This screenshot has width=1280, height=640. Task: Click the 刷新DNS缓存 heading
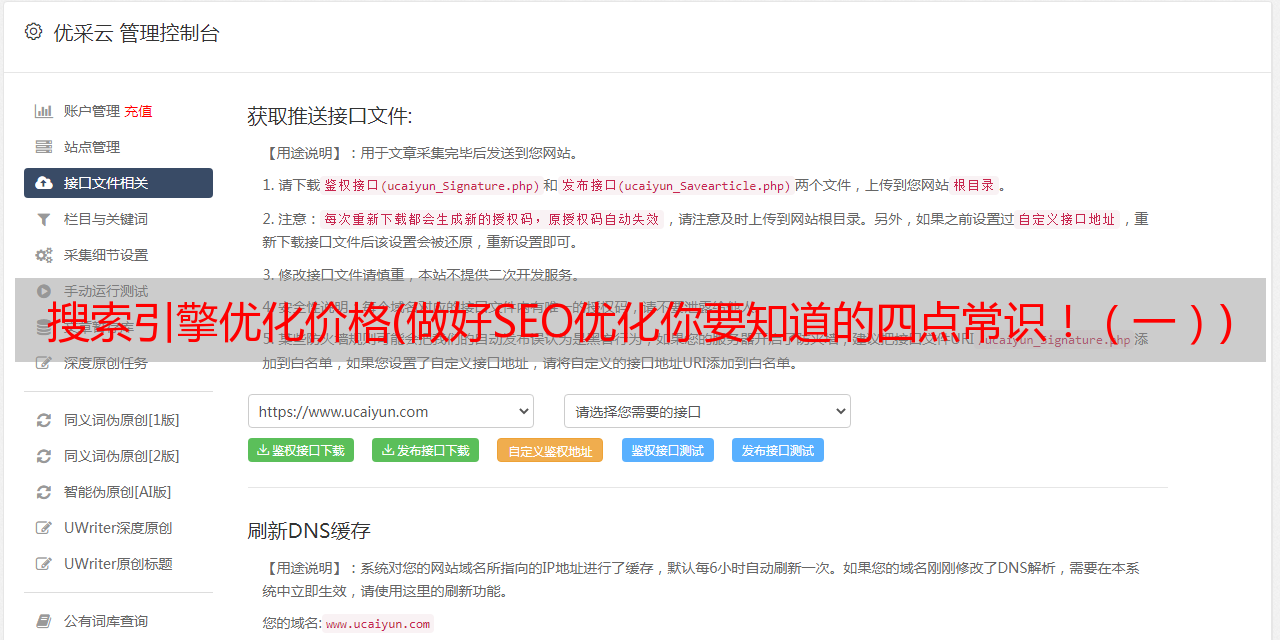[309, 531]
